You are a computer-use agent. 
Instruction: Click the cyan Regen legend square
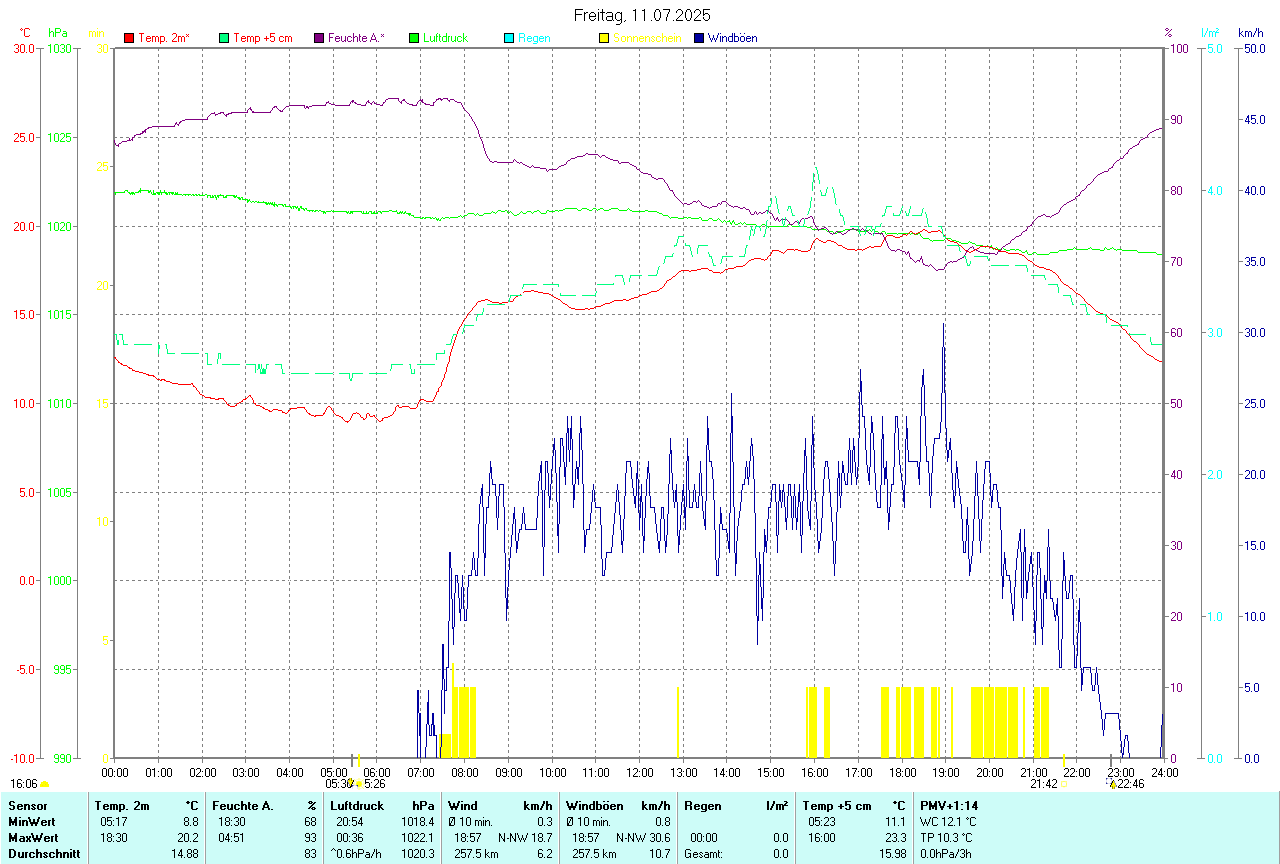(509, 38)
